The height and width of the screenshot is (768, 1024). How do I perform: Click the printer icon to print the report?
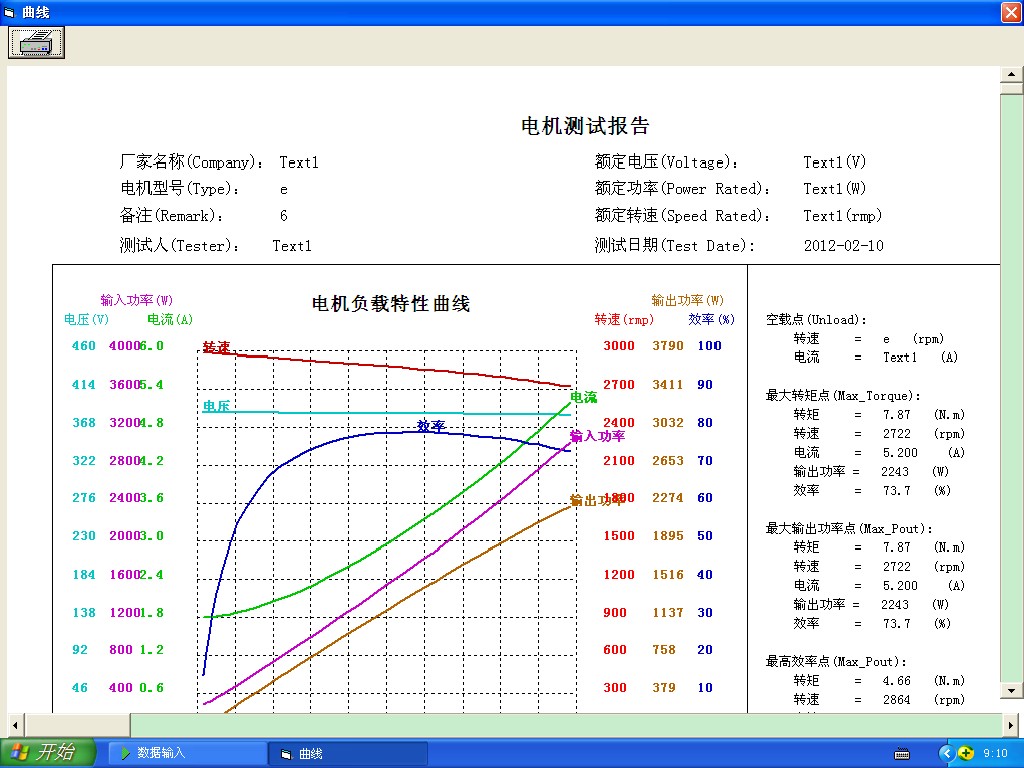[x=35, y=42]
